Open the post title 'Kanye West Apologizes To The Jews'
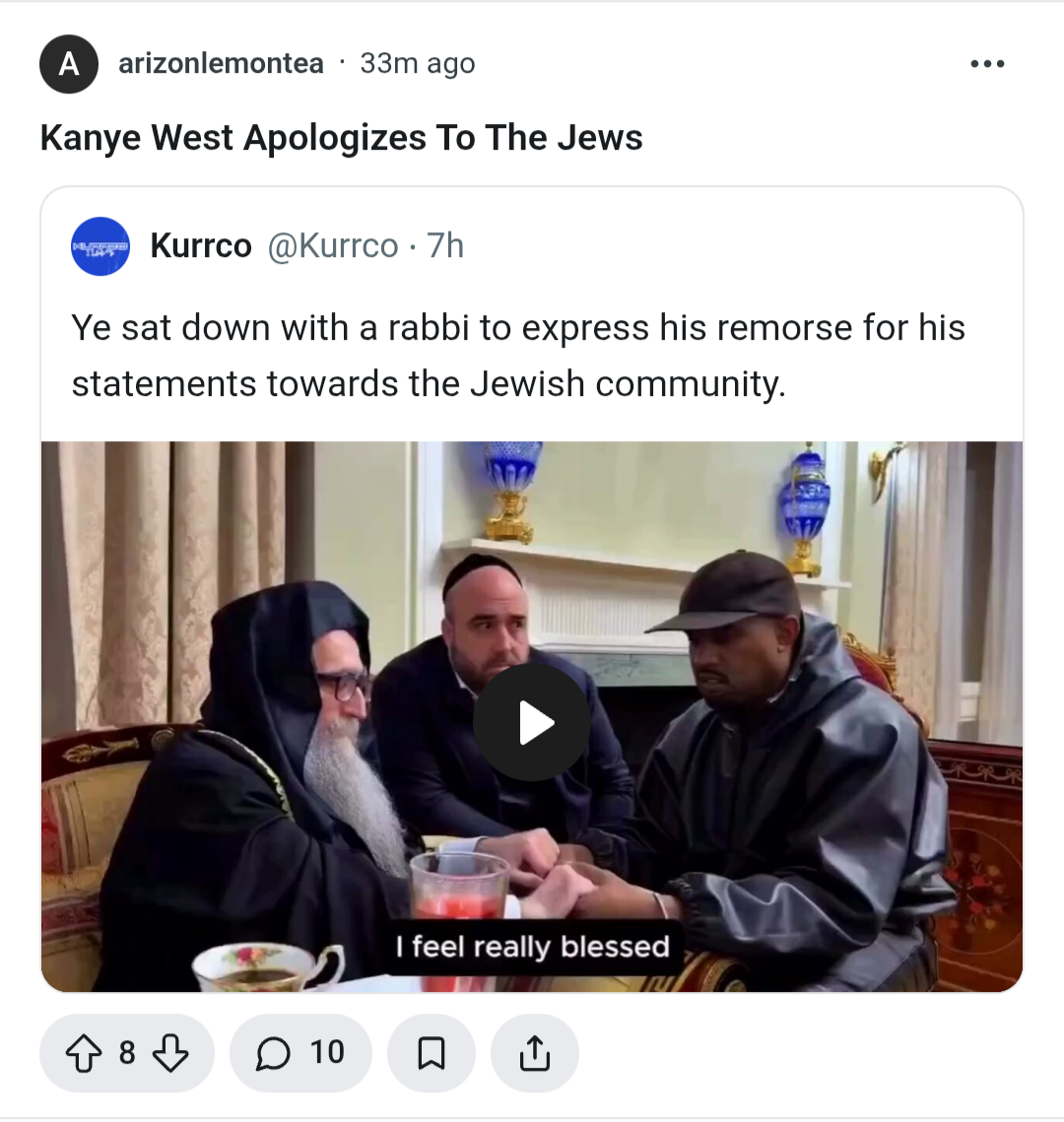Viewport: 1064px width, 1122px height. [x=341, y=137]
